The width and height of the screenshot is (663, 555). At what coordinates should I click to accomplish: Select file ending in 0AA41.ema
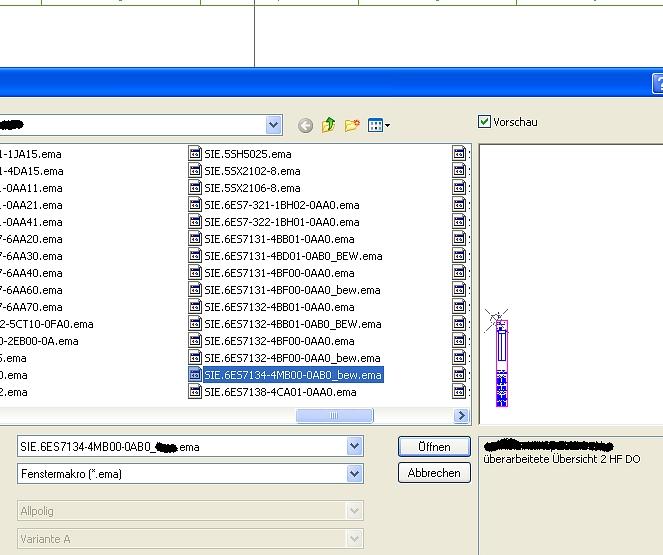point(31,222)
